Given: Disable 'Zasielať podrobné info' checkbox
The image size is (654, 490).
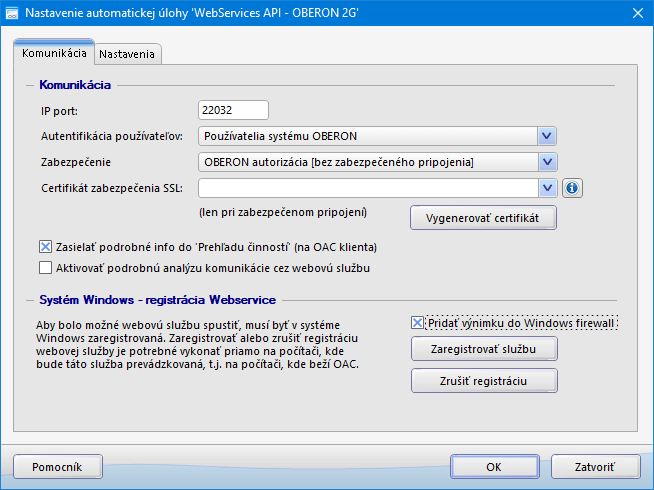Looking at the screenshot, I should (45, 246).
